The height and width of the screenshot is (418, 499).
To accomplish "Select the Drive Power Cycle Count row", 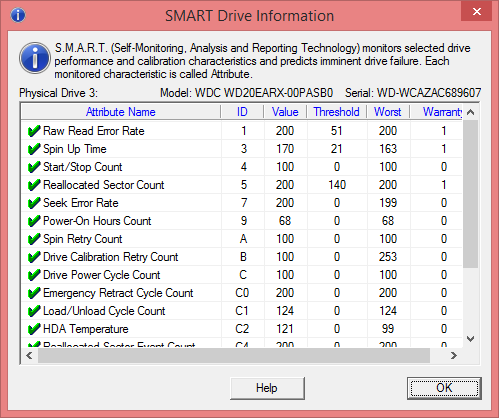I will (x=242, y=275).
